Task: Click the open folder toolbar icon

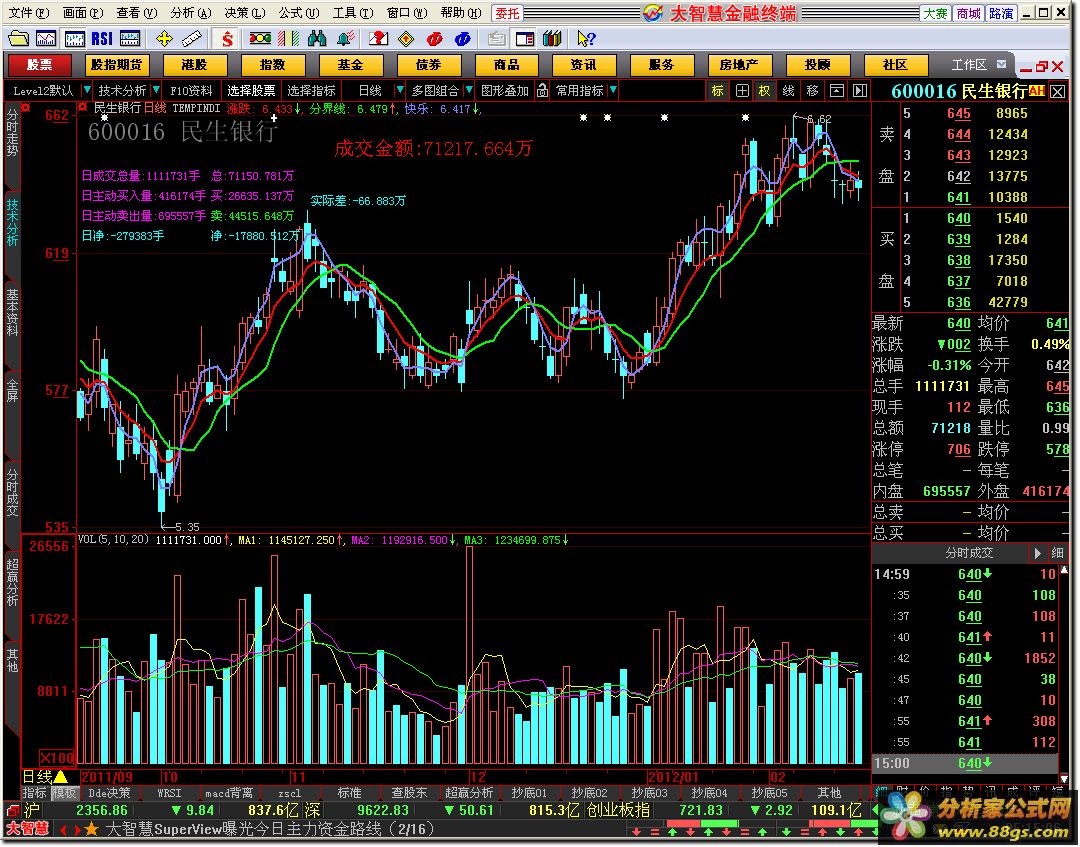Action: [x=18, y=39]
